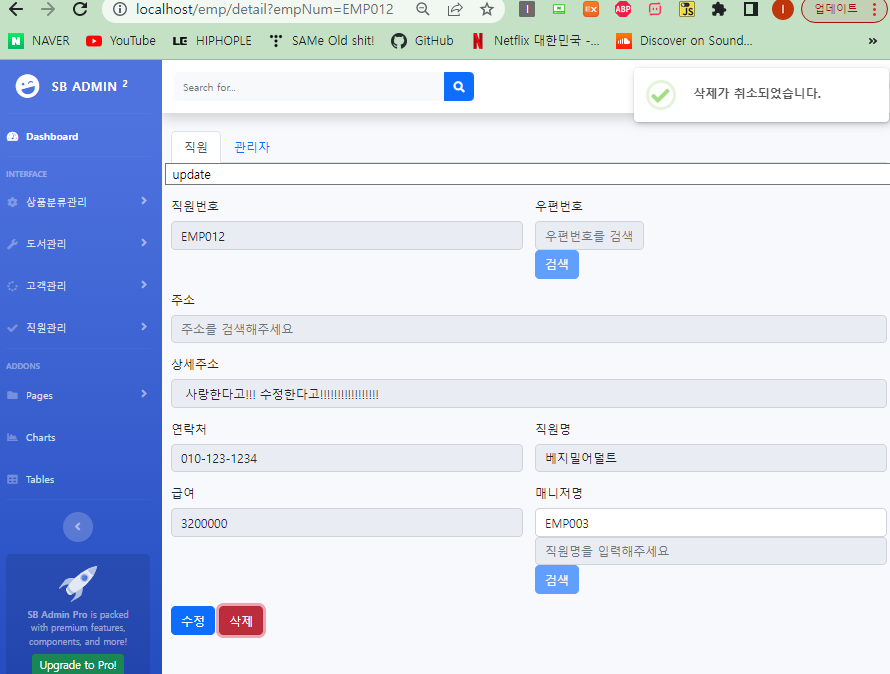
Task: Click the 주소 address input field
Action: [528, 329]
